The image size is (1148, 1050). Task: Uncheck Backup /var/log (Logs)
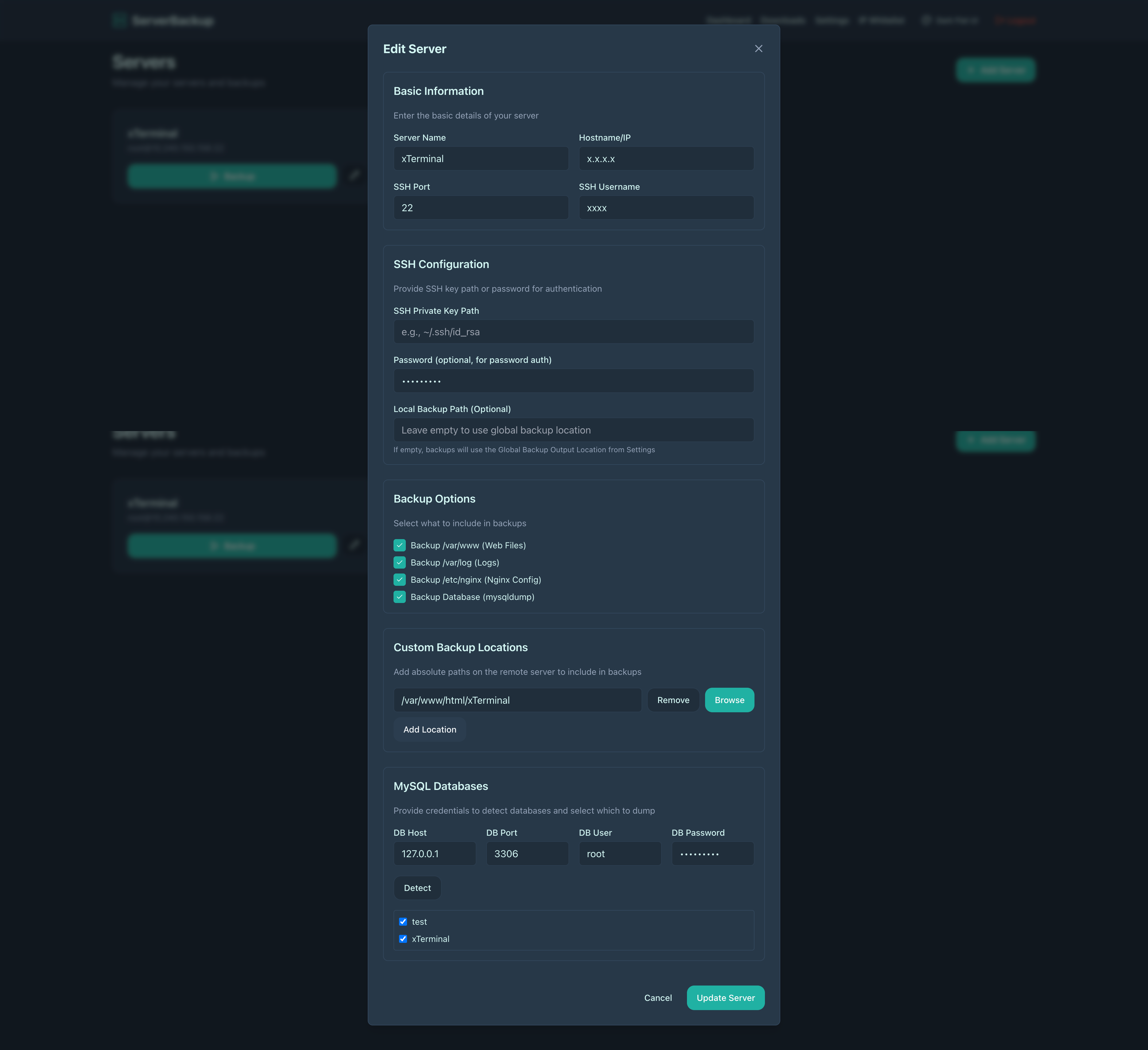(399, 562)
